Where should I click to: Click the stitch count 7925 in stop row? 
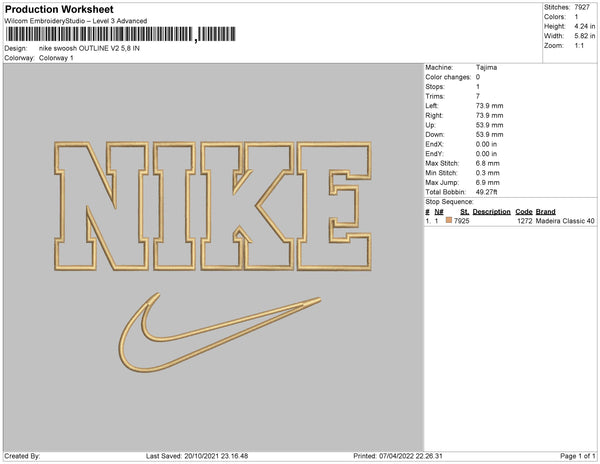tap(461, 221)
